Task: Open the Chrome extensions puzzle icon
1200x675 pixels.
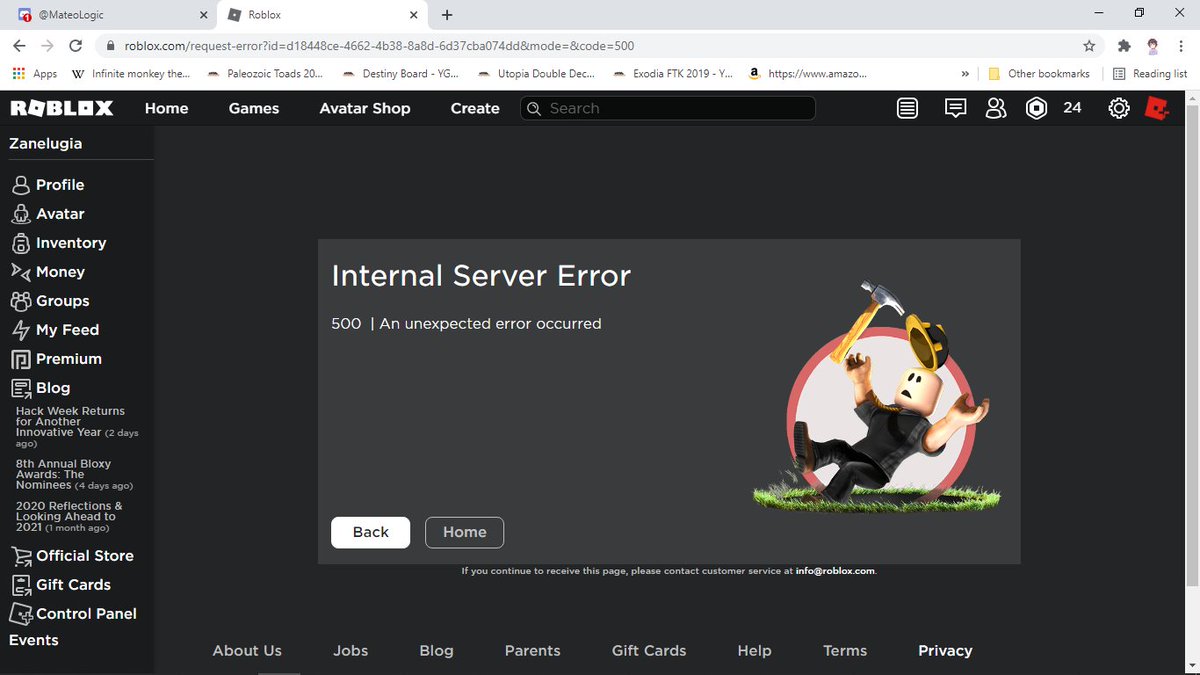Action: tap(1124, 46)
